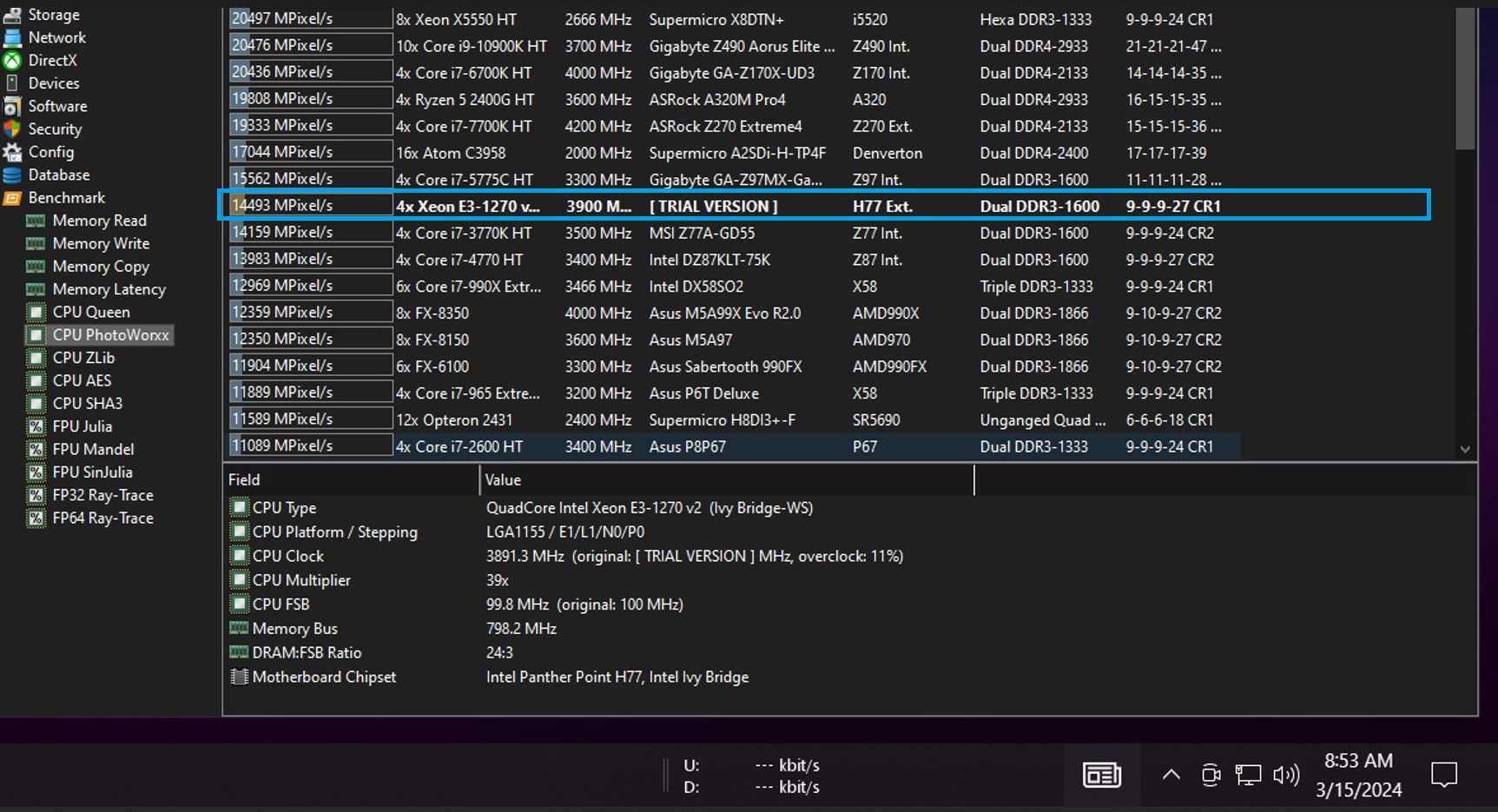This screenshot has width=1498, height=812.
Task: Open FPU Mandel benchmark
Action: click(x=93, y=449)
